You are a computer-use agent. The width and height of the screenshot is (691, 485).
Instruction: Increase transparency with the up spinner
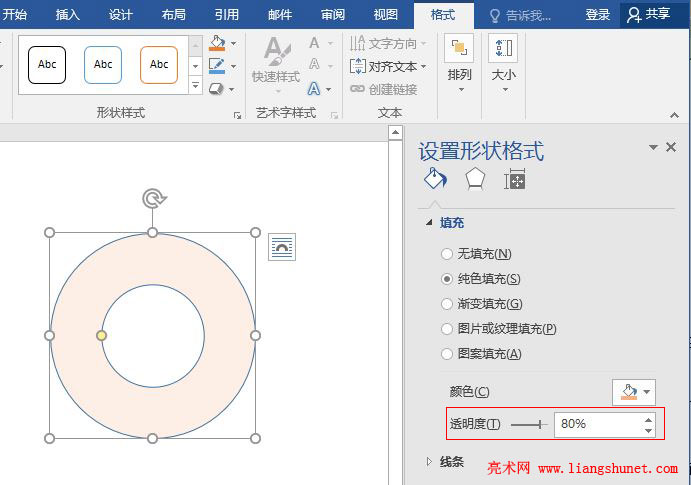click(x=648, y=419)
